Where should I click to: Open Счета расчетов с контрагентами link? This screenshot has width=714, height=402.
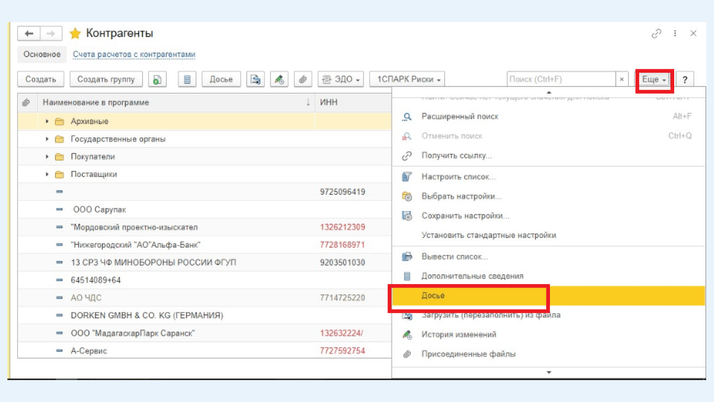(x=134, y=55)
